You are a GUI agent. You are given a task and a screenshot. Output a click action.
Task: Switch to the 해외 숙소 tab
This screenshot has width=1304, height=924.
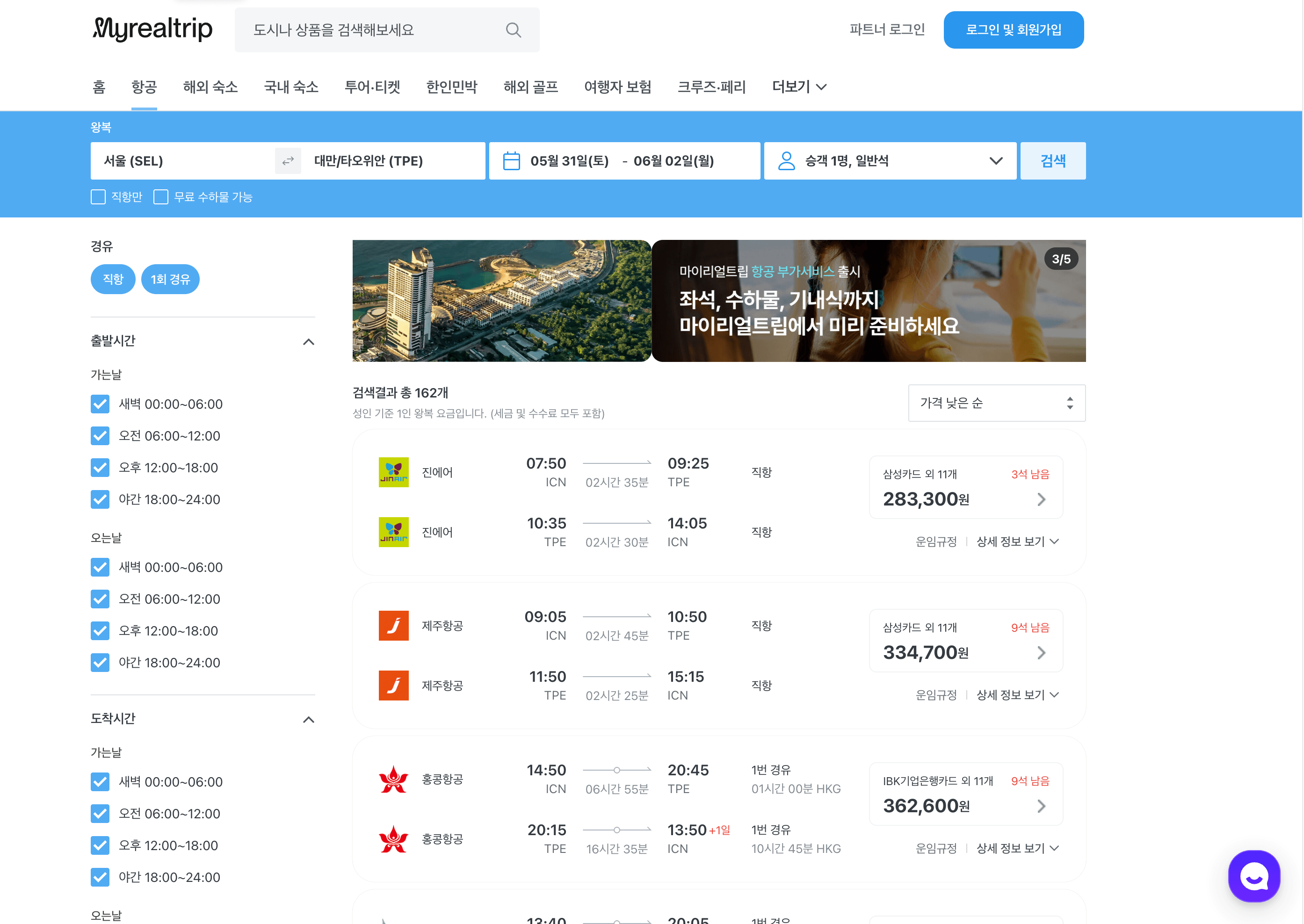point(210,87)
